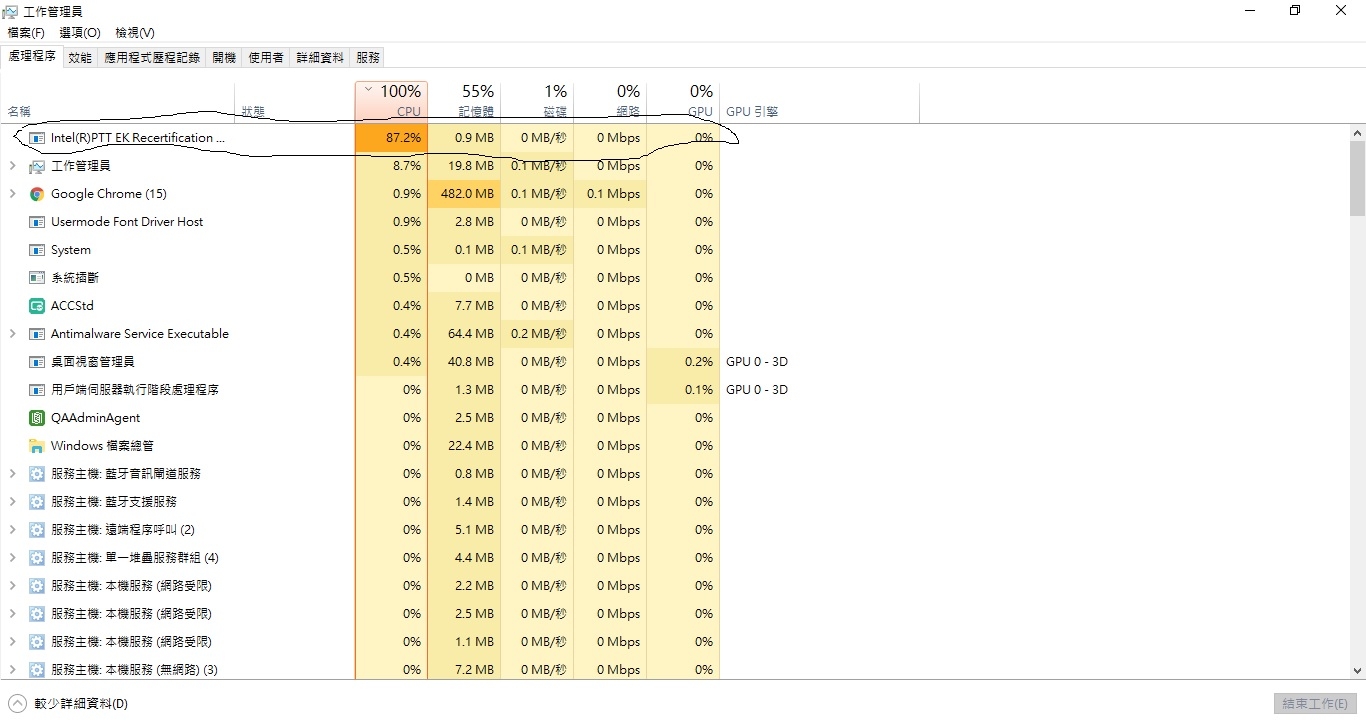Screen dimensions: 1366x728
Task: Select the 處理程序 tab
Action: pos(32,57)
